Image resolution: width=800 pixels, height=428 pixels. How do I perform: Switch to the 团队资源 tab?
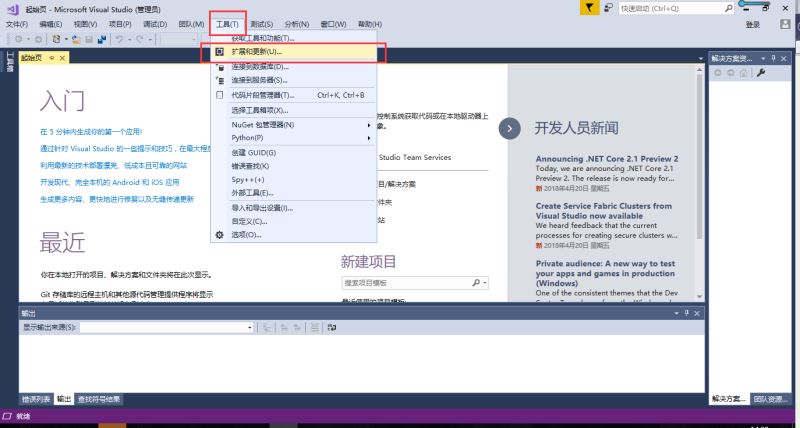(x=770, y=399)
